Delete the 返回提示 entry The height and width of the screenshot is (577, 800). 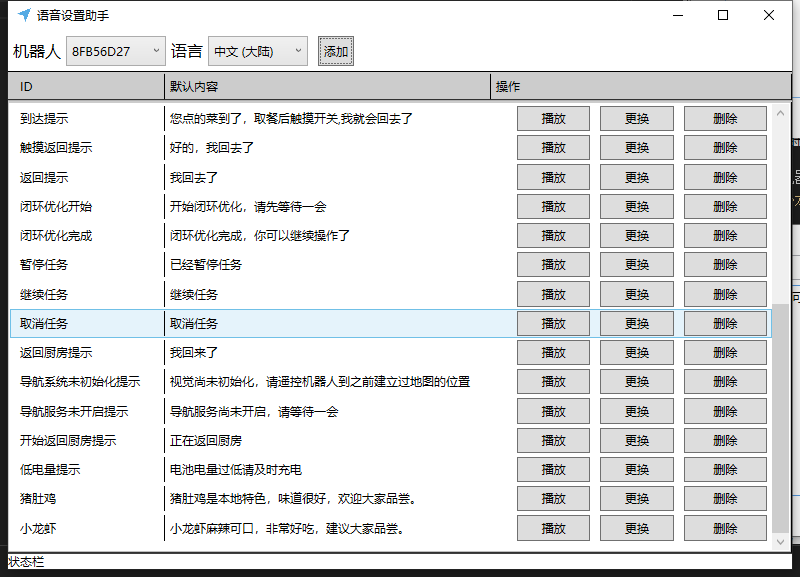[725, 177]
